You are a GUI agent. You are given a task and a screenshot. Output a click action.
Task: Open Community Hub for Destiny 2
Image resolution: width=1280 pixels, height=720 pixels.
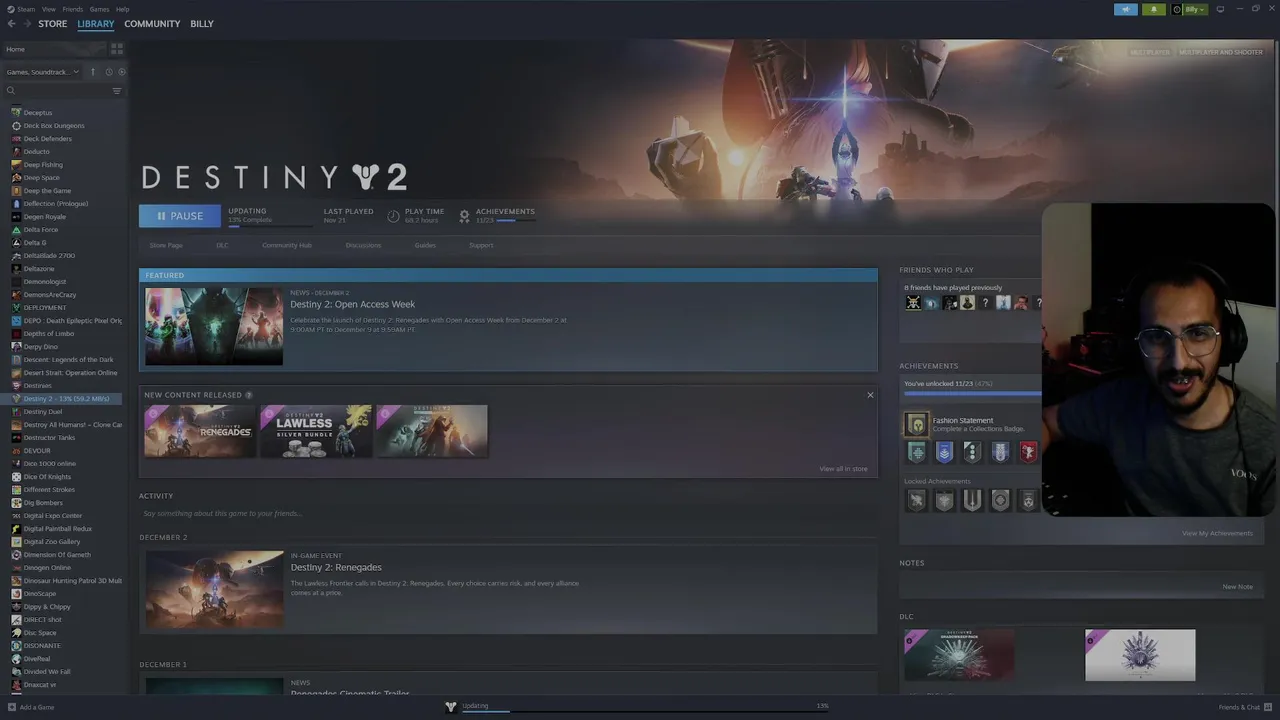[x=287, y=245]
